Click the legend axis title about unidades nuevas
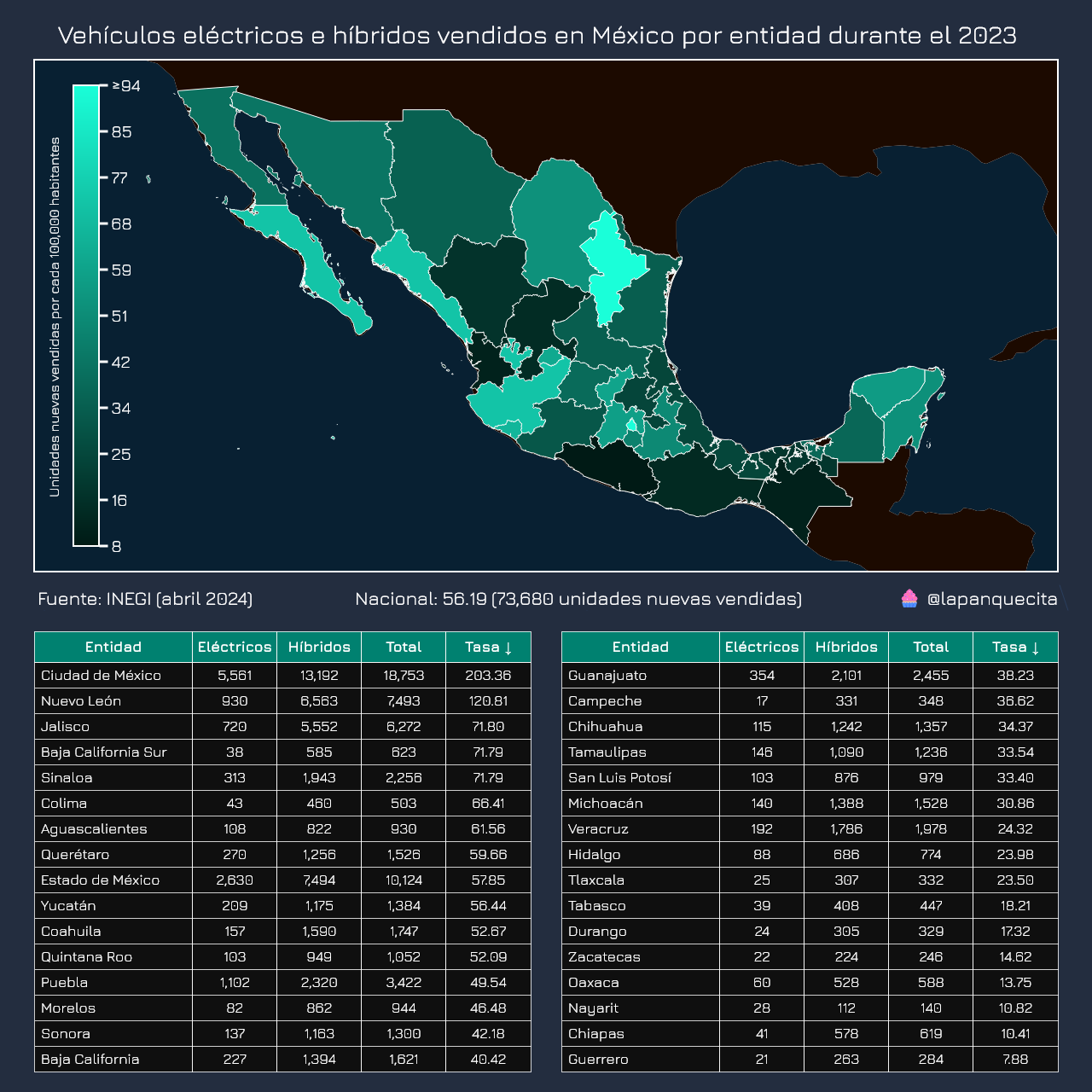 pyautogui.click(x=55, y=317)
